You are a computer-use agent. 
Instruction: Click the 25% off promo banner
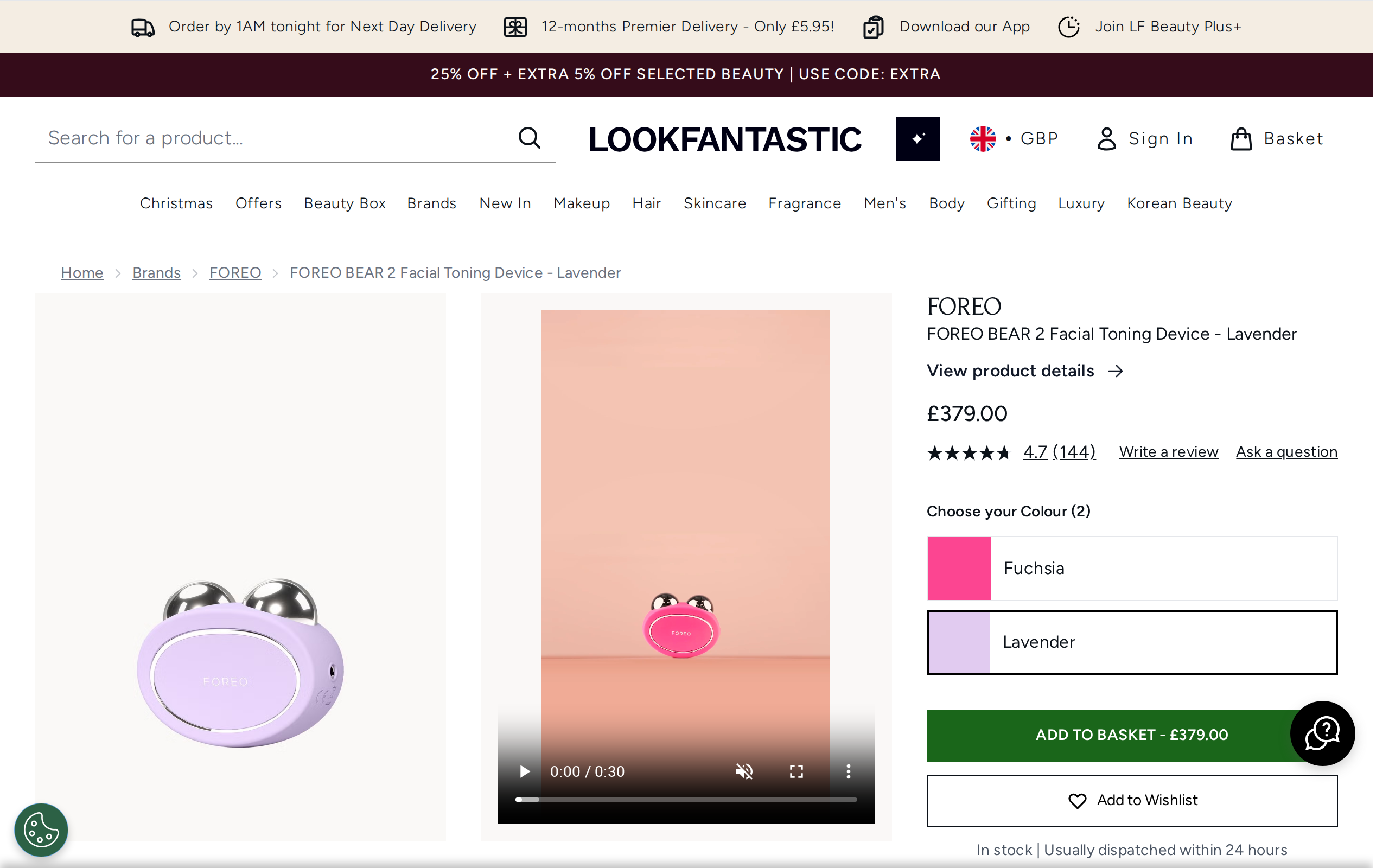click(x=686, y=75)
